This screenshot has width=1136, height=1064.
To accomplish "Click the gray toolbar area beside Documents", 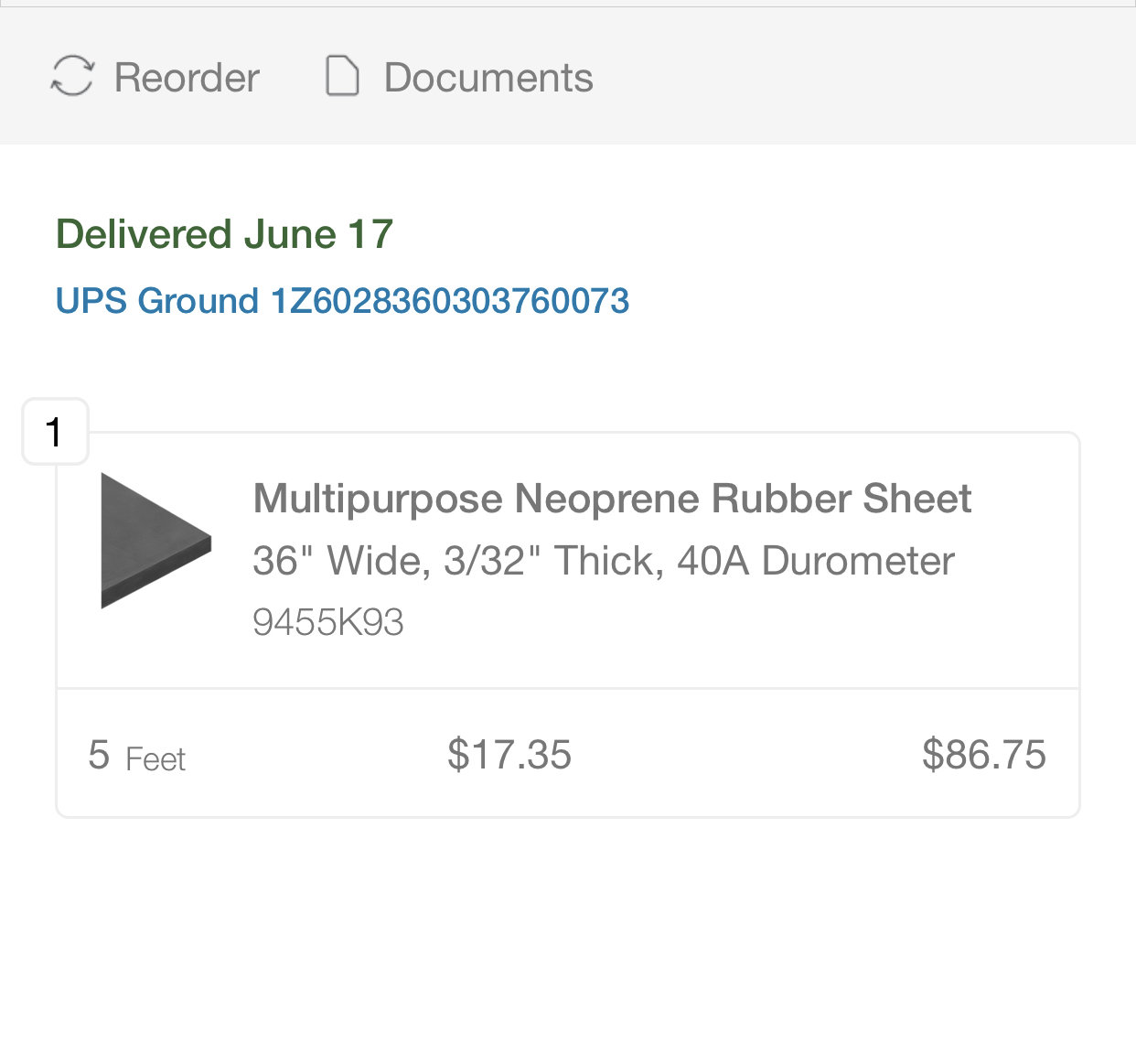I will pyautogui.click(x=860, y=77).
